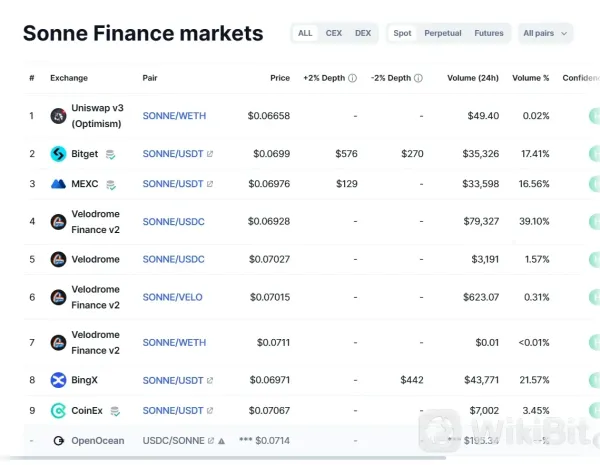600x465 pixels.
Task: Open SONNE/WETH pair in row 7
Action: coord(174,343)
